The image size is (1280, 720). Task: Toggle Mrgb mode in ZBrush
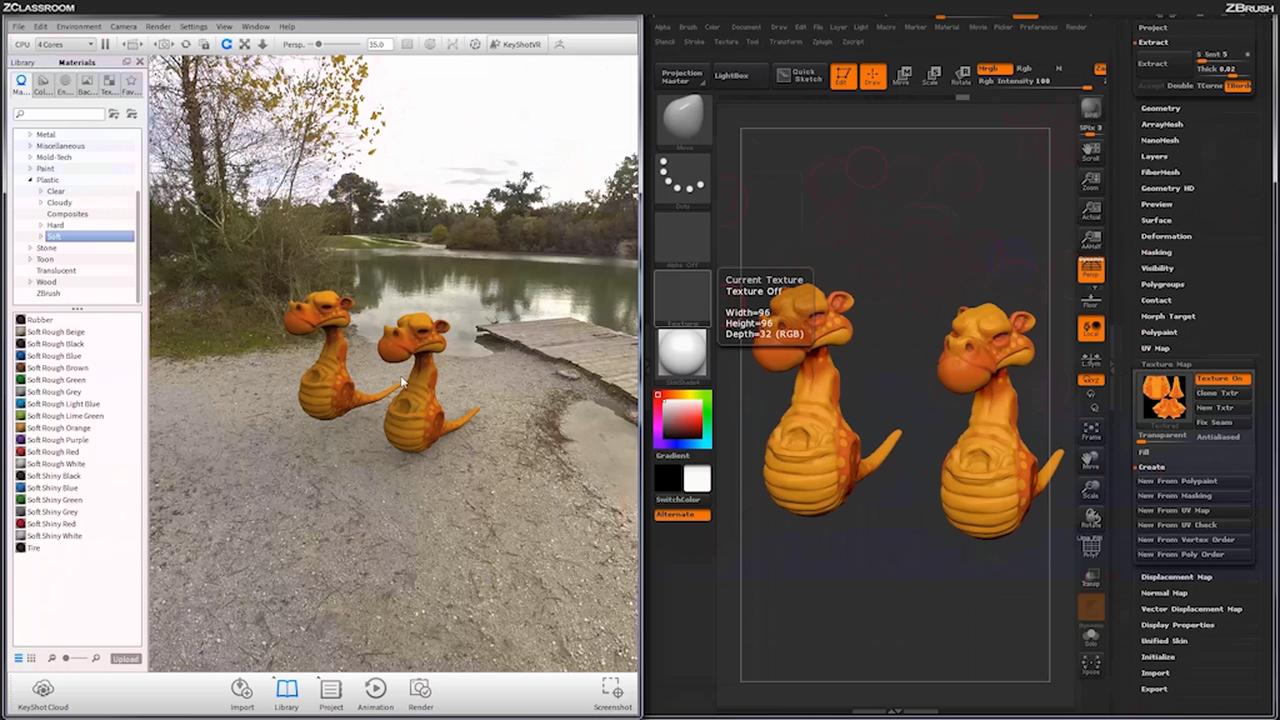click(x=994, y=69)
